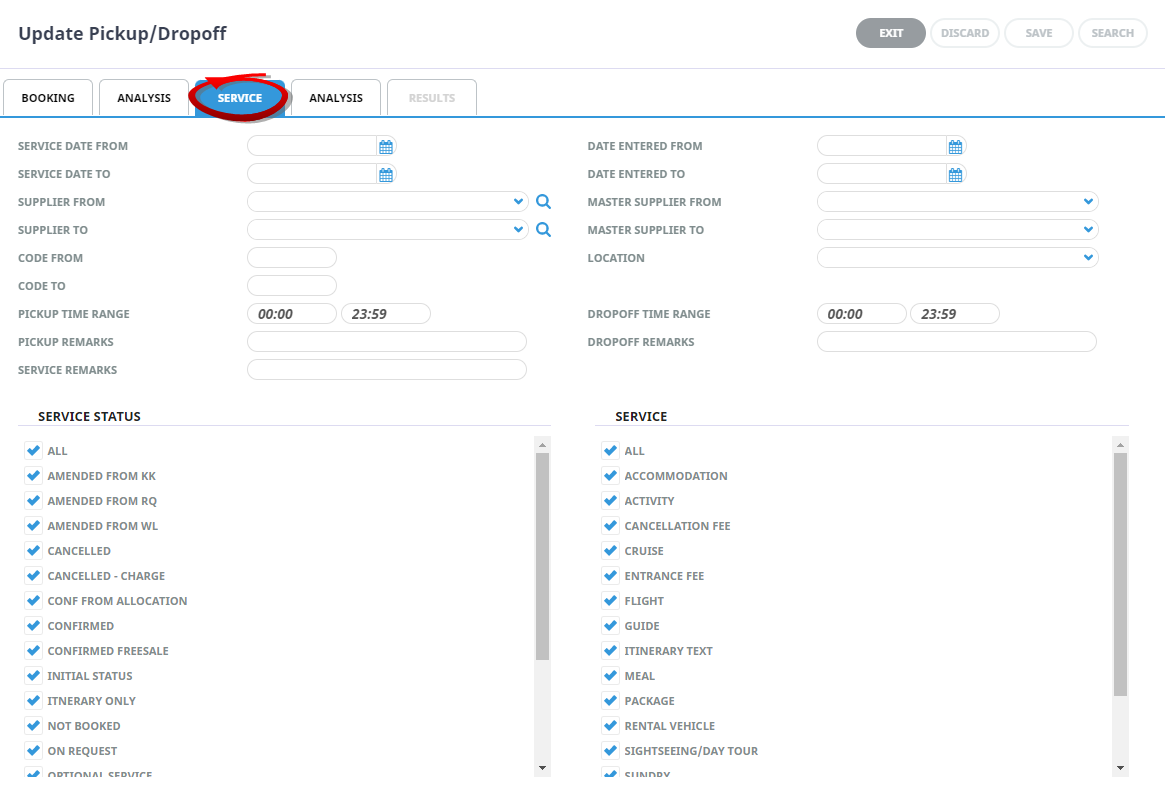Open the Master Supplier From dropdown
This screenshot has height=805, width=1165.
click(1088, 202)
